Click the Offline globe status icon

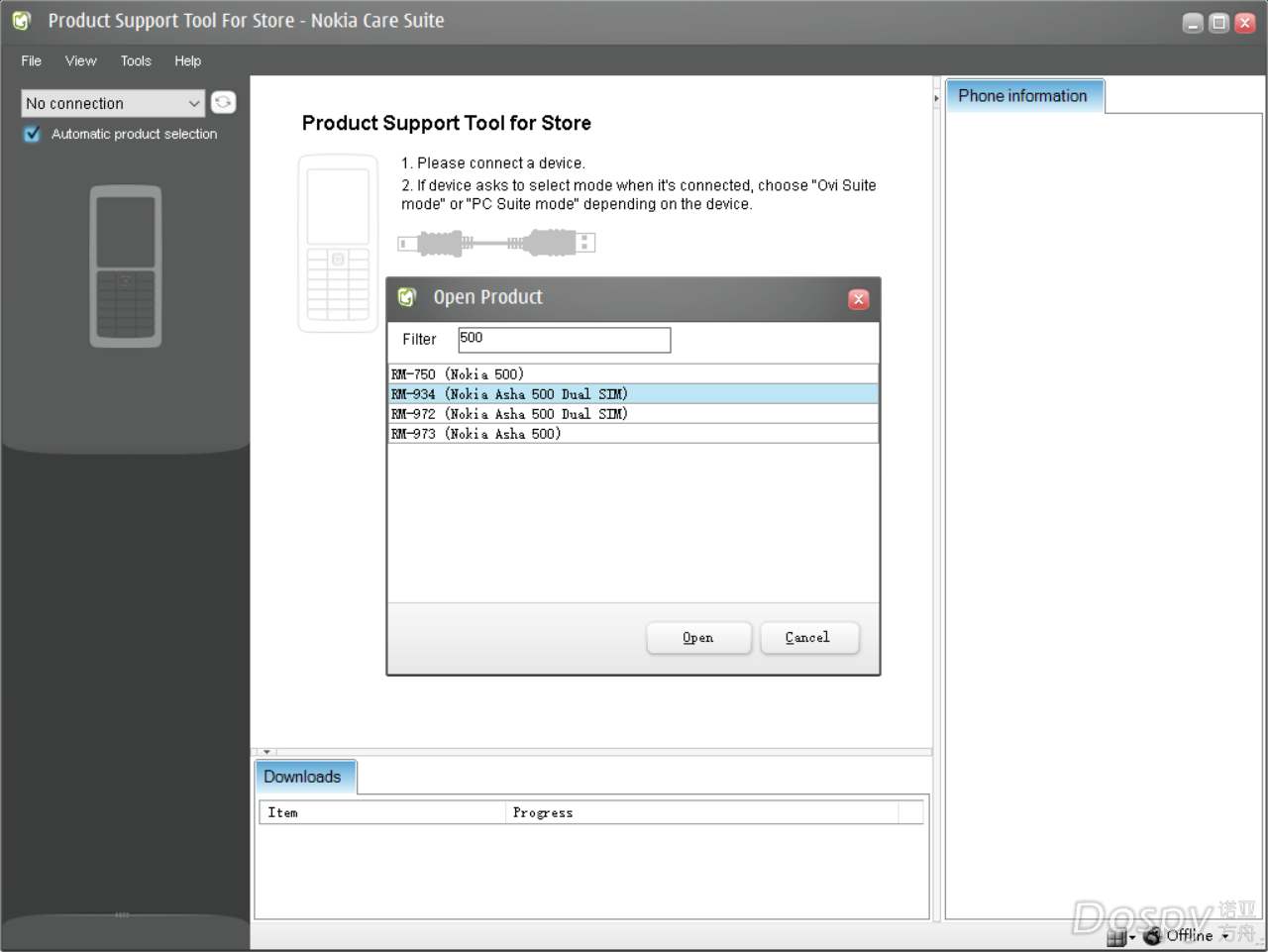[1152, 935]
